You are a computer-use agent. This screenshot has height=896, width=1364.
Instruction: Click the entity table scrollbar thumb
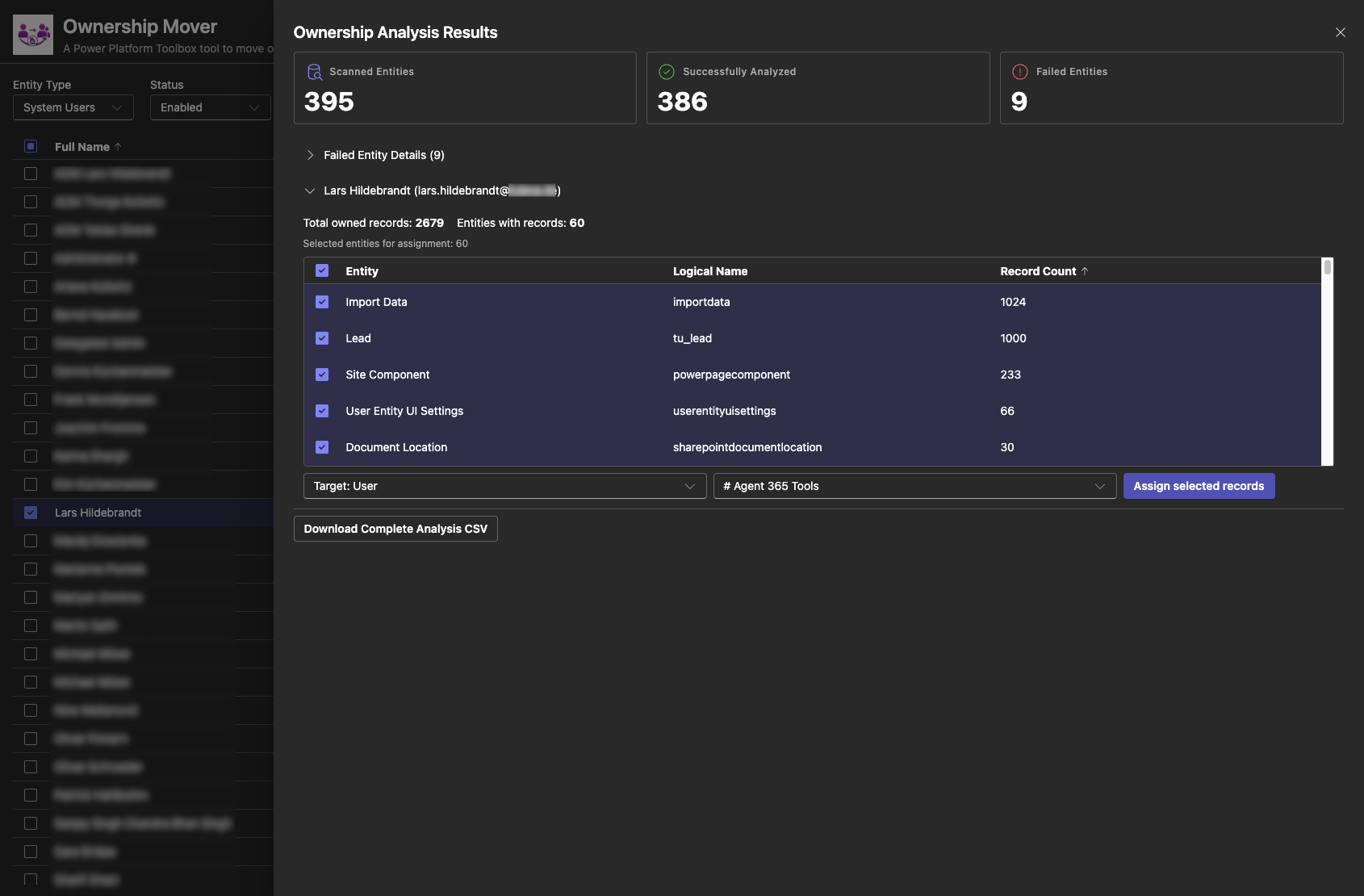click(x=1327, y=266)
